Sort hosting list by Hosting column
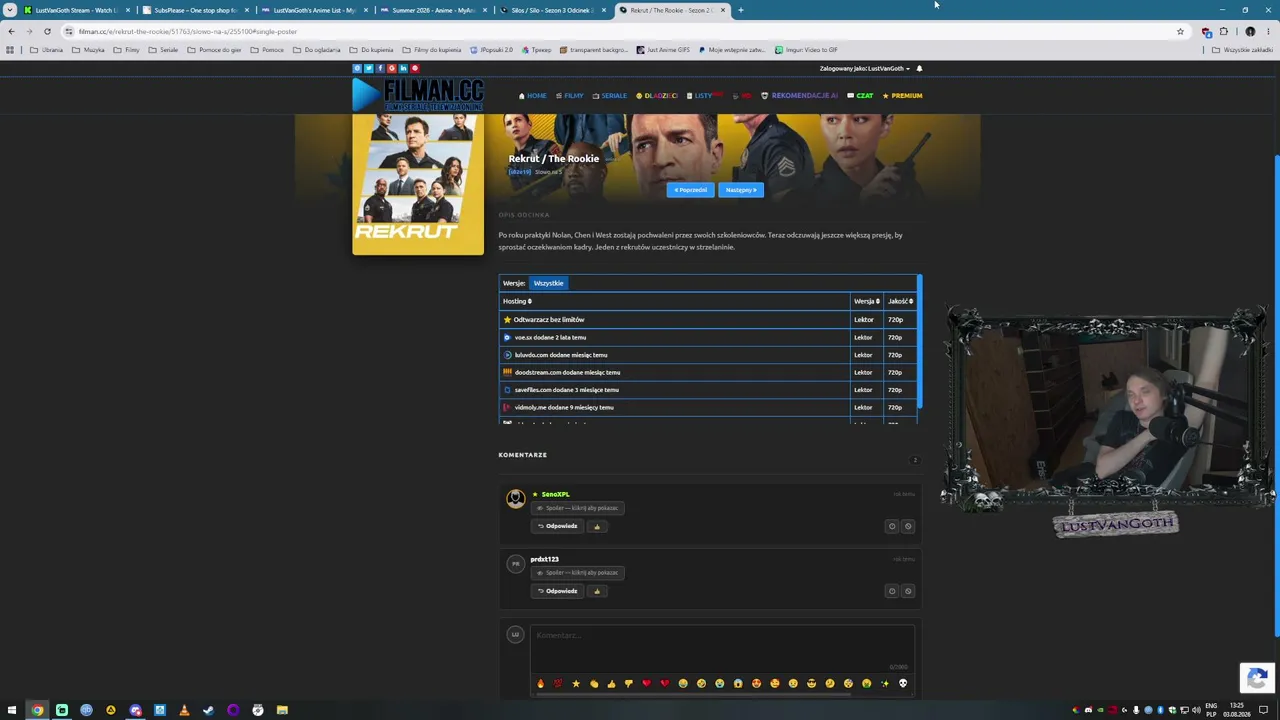This screenshot has width=1280, height=720. (x=517, y=301)
